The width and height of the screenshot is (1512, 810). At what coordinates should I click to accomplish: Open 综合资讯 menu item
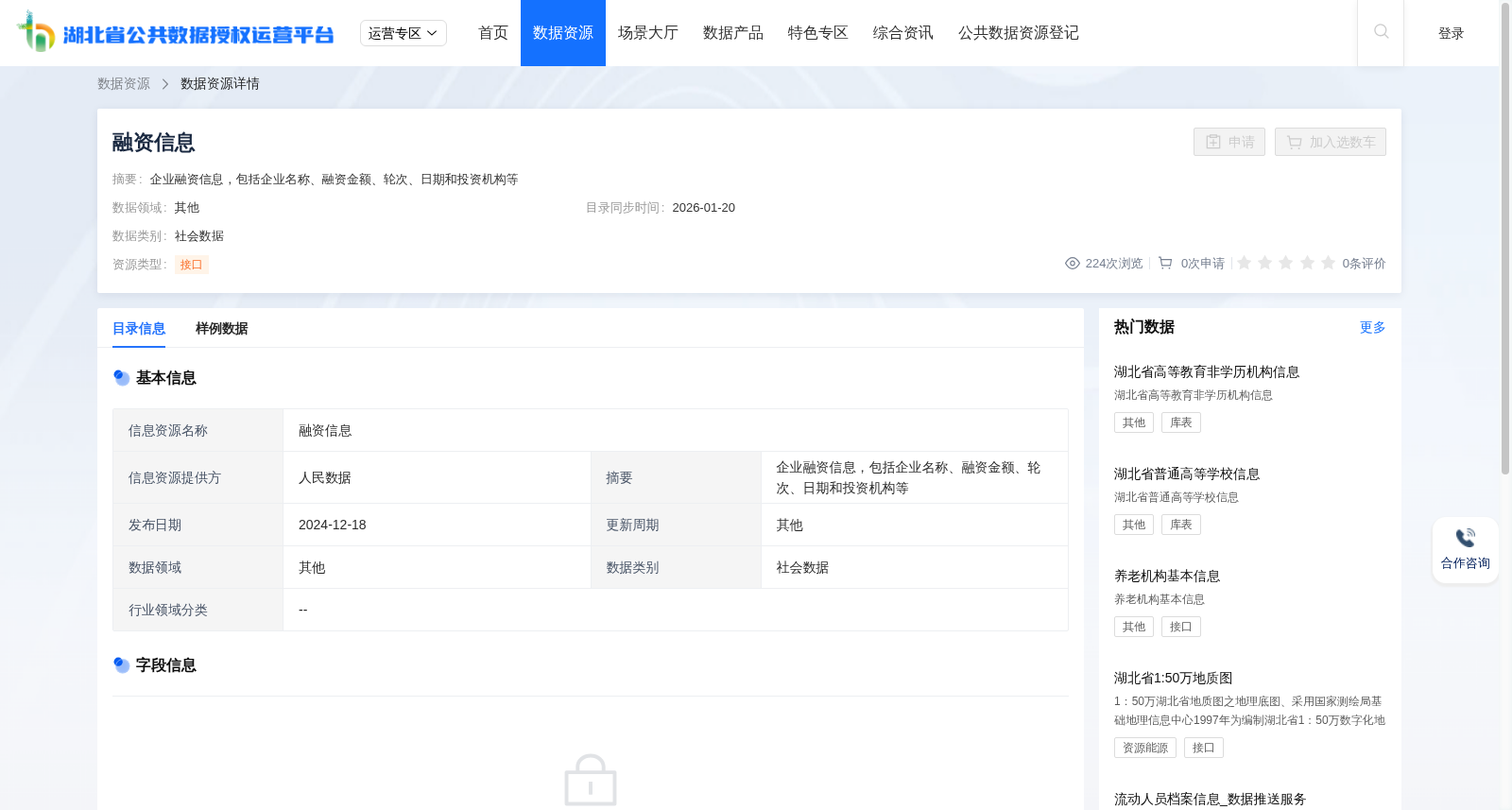coord(903,33)
